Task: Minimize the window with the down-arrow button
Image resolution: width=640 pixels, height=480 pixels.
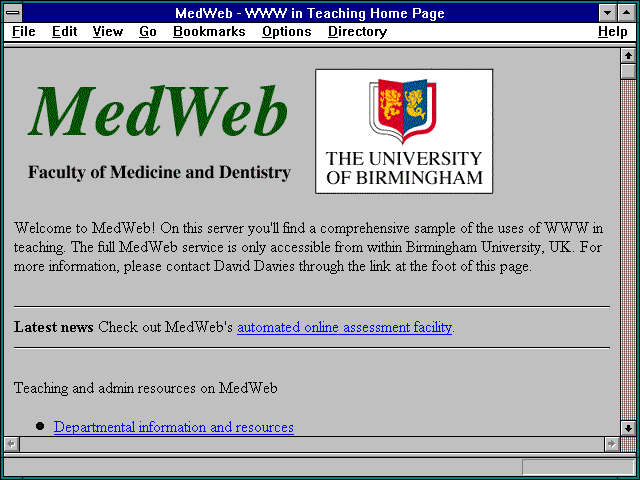Action: pos(607,13)
